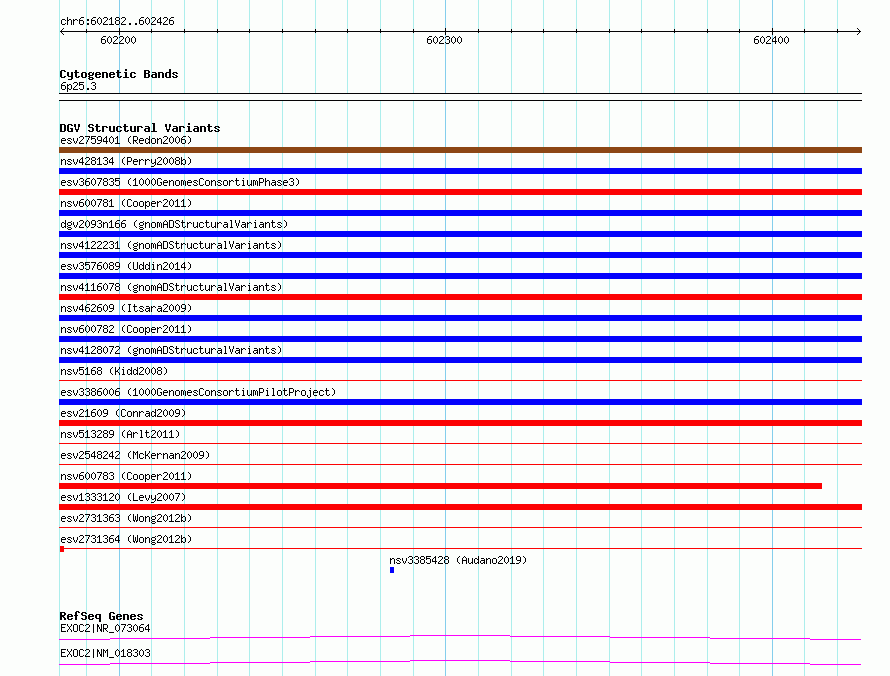
Task: Click the esv21609 (Conrad2009) label
Action: [123, 413]
